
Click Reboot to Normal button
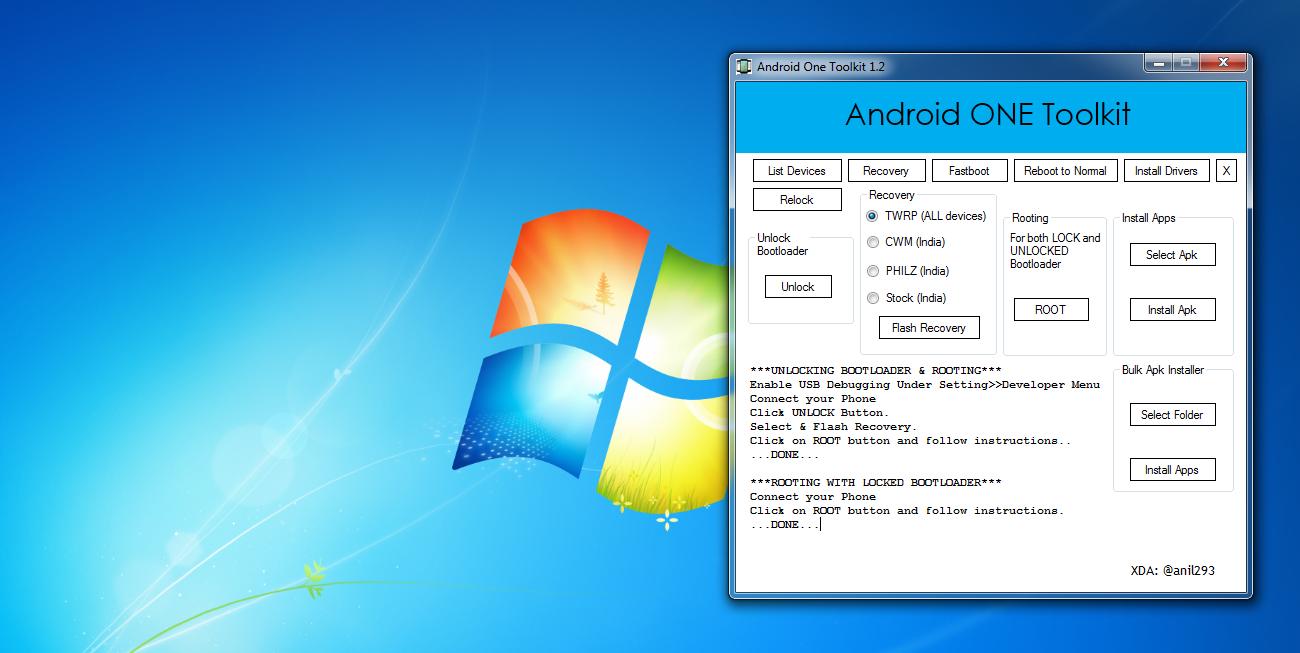pos(1065,171)
